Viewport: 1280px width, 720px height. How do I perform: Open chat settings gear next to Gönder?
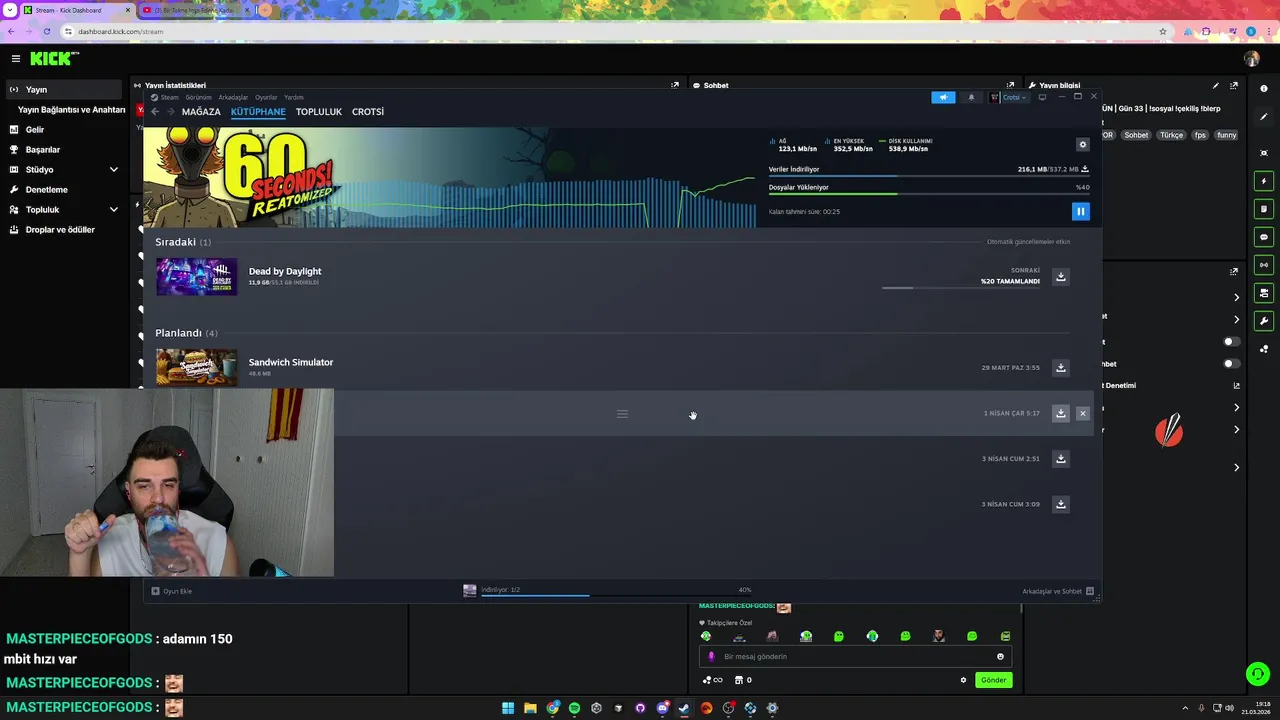[963, 680]
